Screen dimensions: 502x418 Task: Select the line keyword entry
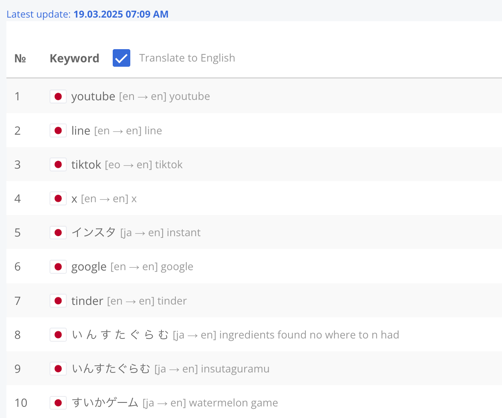[x=81, y=131]
